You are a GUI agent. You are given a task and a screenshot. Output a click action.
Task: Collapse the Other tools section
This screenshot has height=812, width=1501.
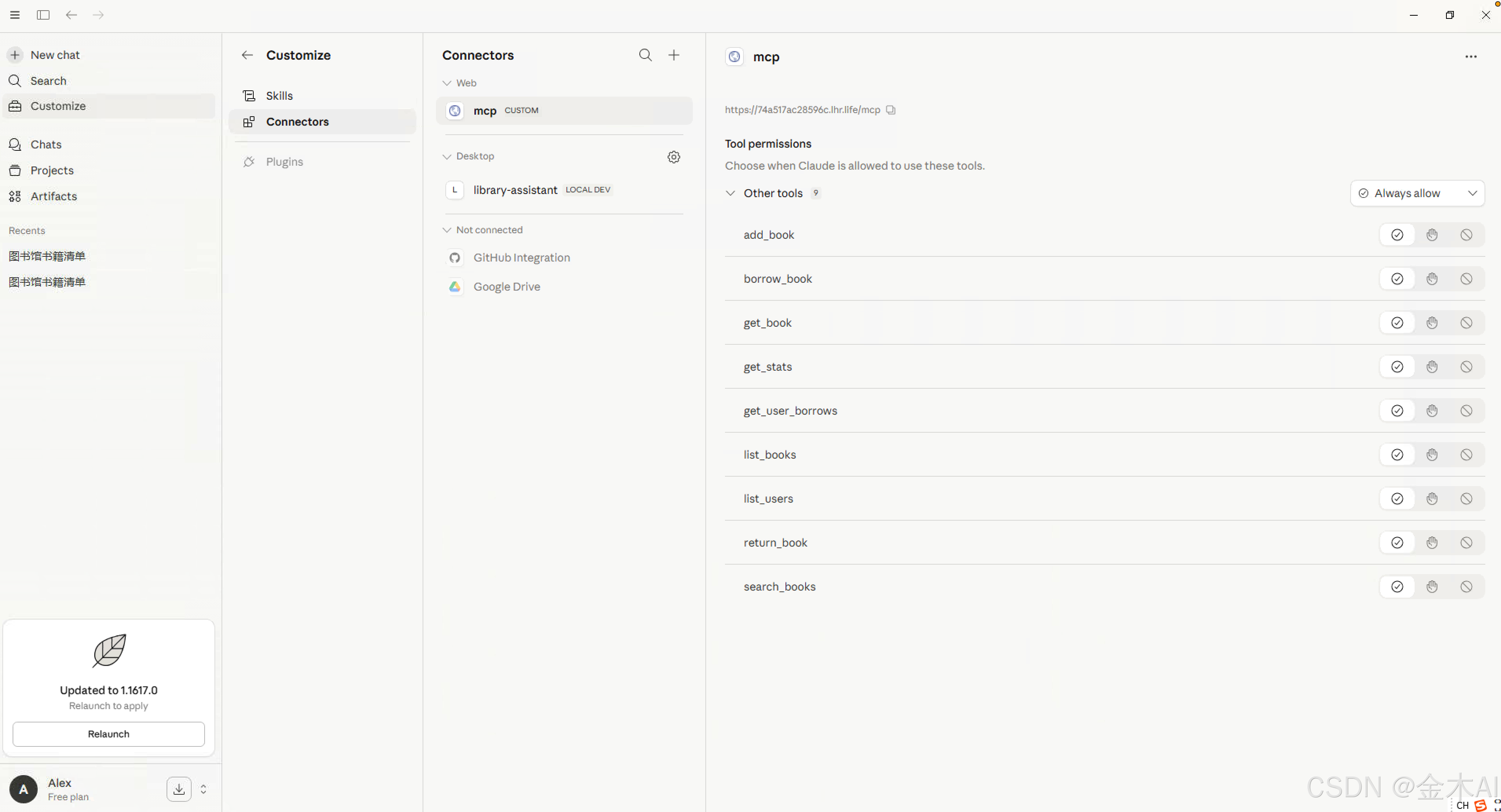[x=730, y=193]
